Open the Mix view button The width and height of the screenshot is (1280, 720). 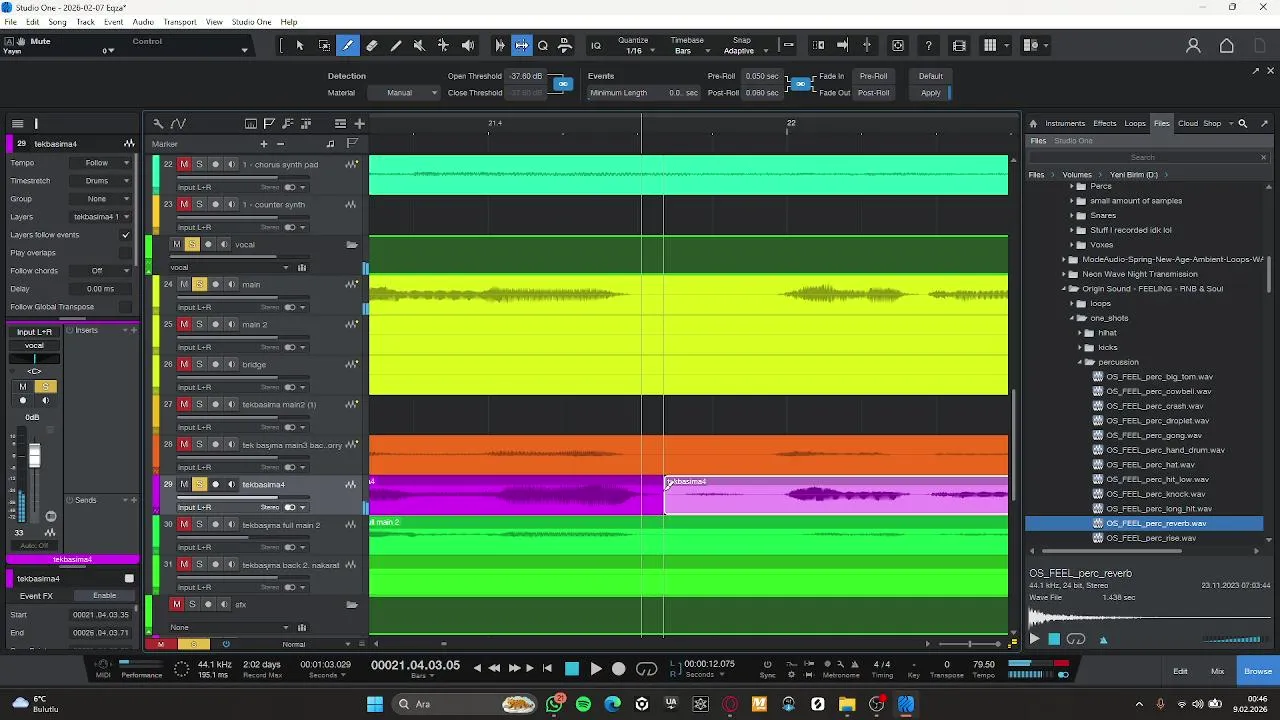(x=1217, y=671)
